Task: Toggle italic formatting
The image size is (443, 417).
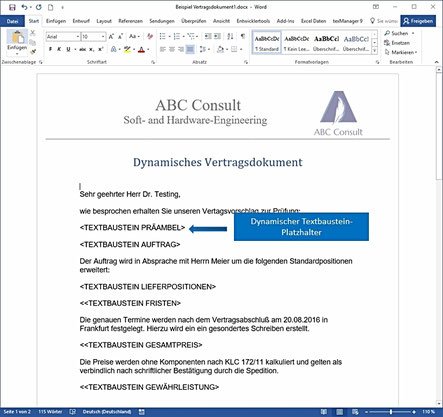Action: coord(59,49)
